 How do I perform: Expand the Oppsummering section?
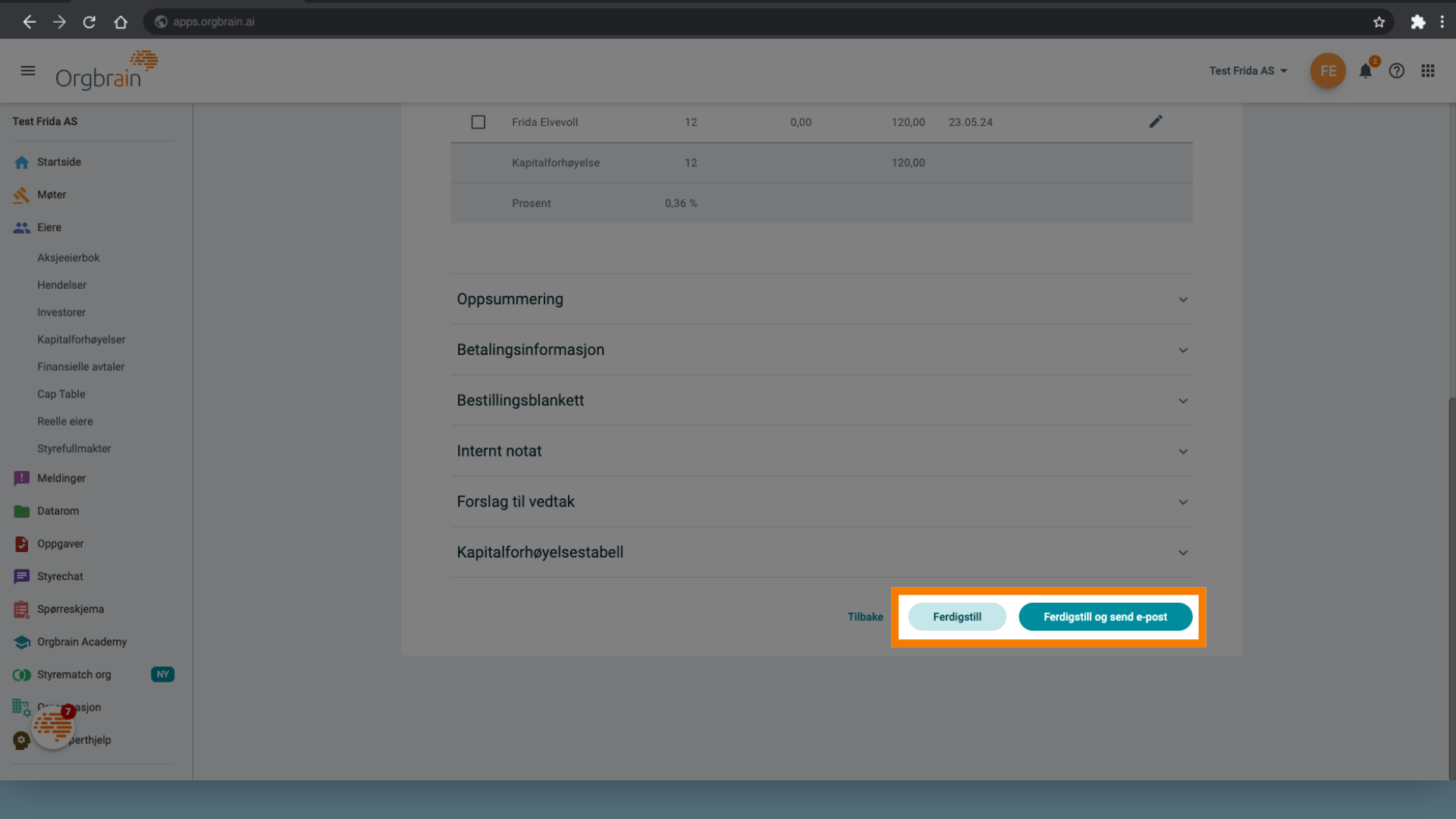point(821,300)
